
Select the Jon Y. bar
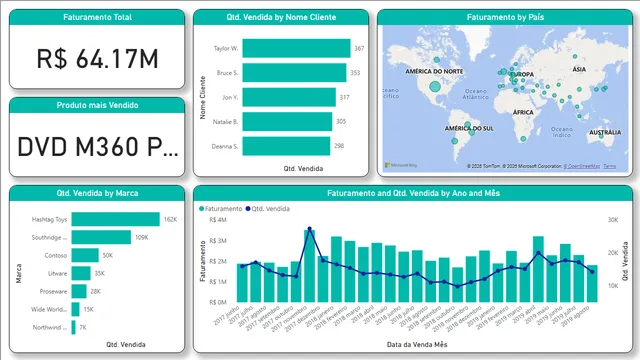click(289, 97)
